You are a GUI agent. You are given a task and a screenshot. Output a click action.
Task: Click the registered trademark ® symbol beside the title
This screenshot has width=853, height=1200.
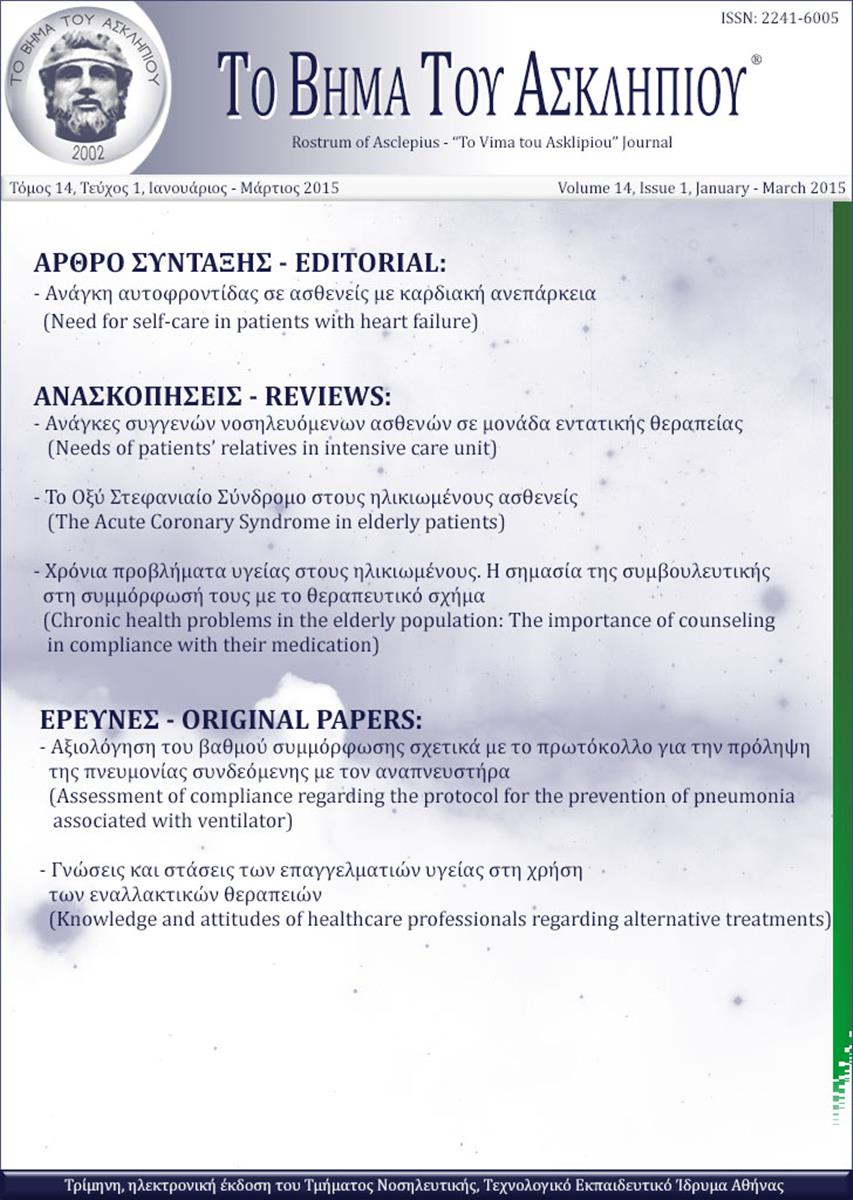click(x=756, y=60)
